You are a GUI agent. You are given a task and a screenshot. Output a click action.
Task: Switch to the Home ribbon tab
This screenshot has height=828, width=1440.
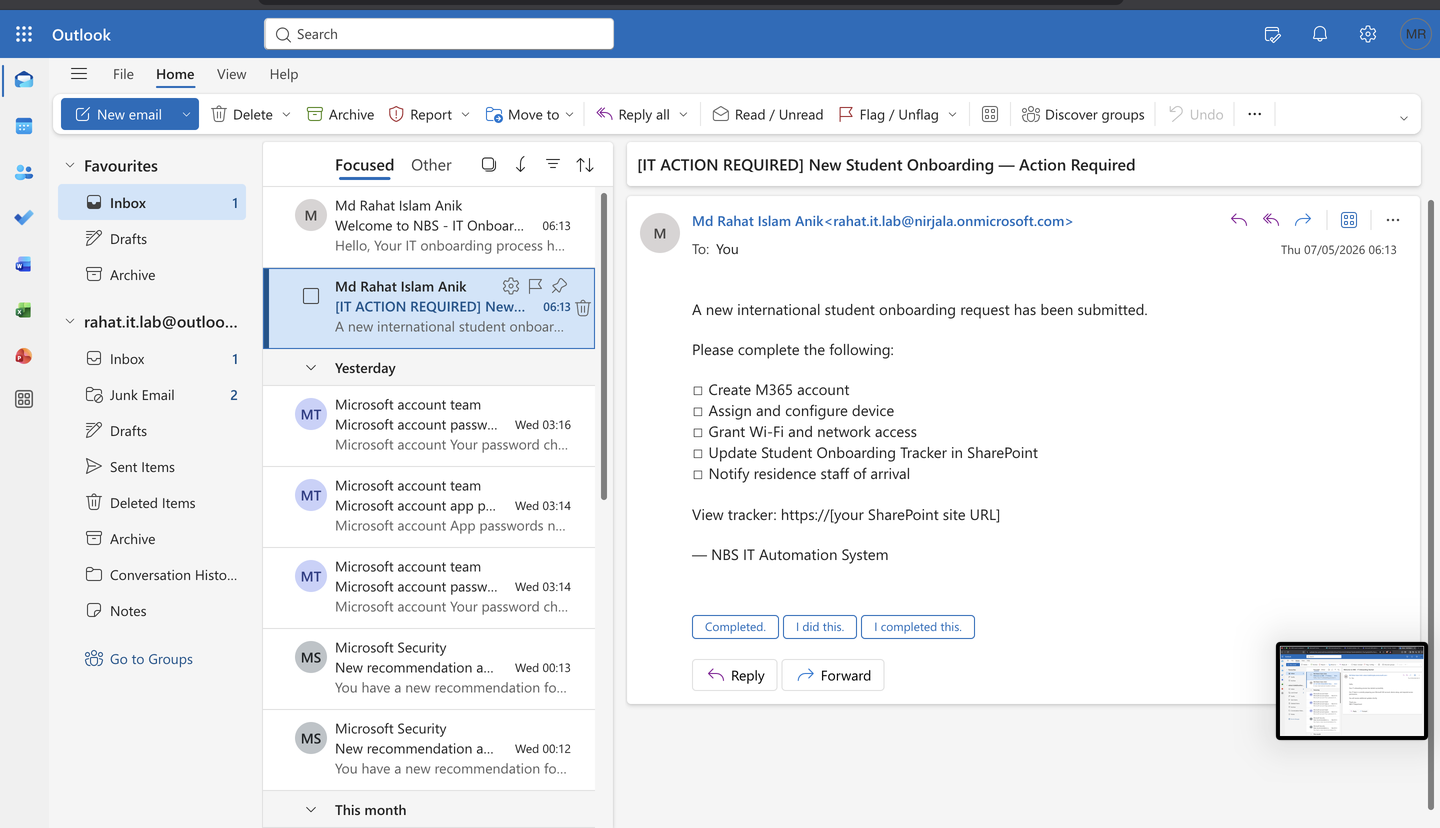click(x=175, y=74)
